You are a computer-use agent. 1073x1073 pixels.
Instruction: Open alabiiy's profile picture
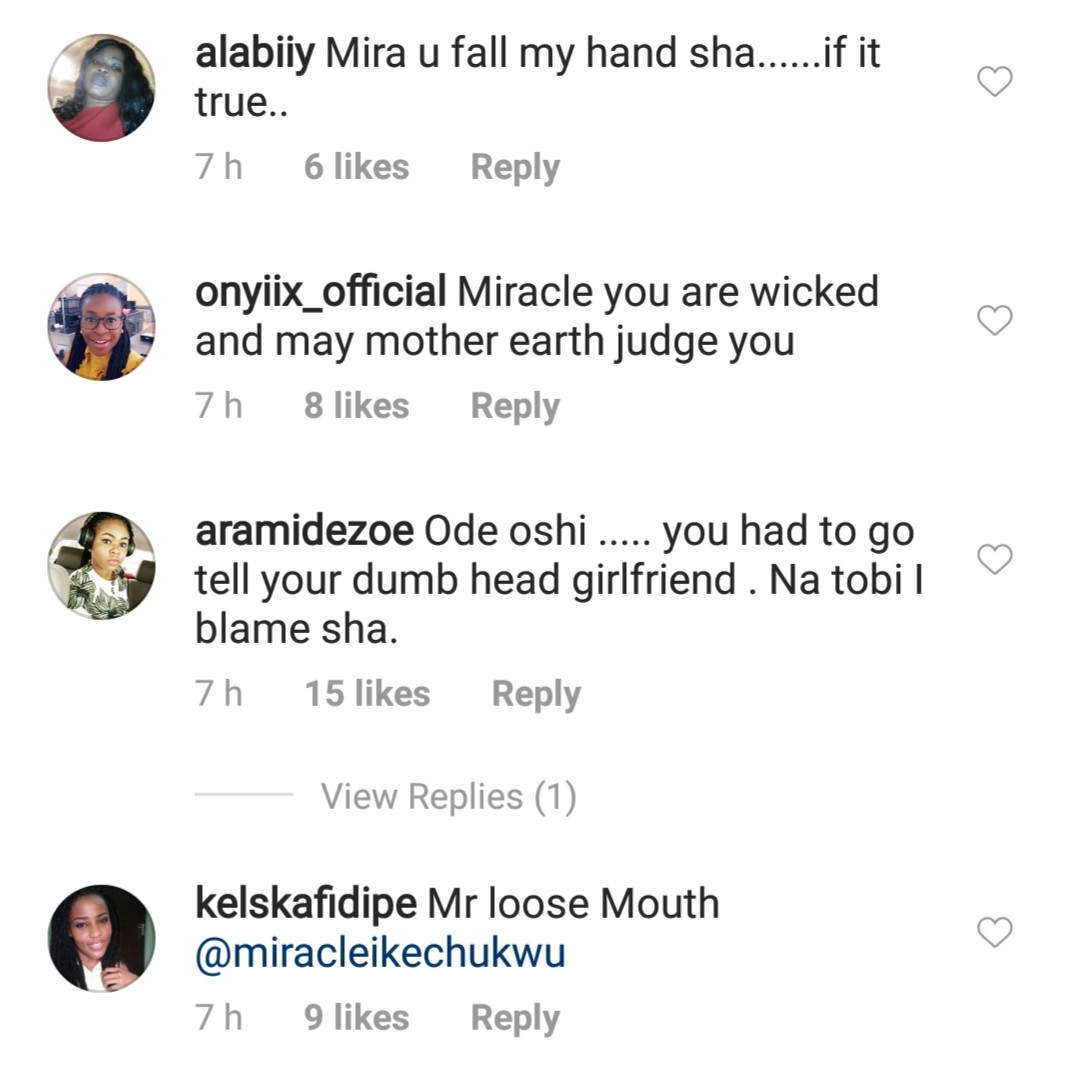tap(101, 88)
